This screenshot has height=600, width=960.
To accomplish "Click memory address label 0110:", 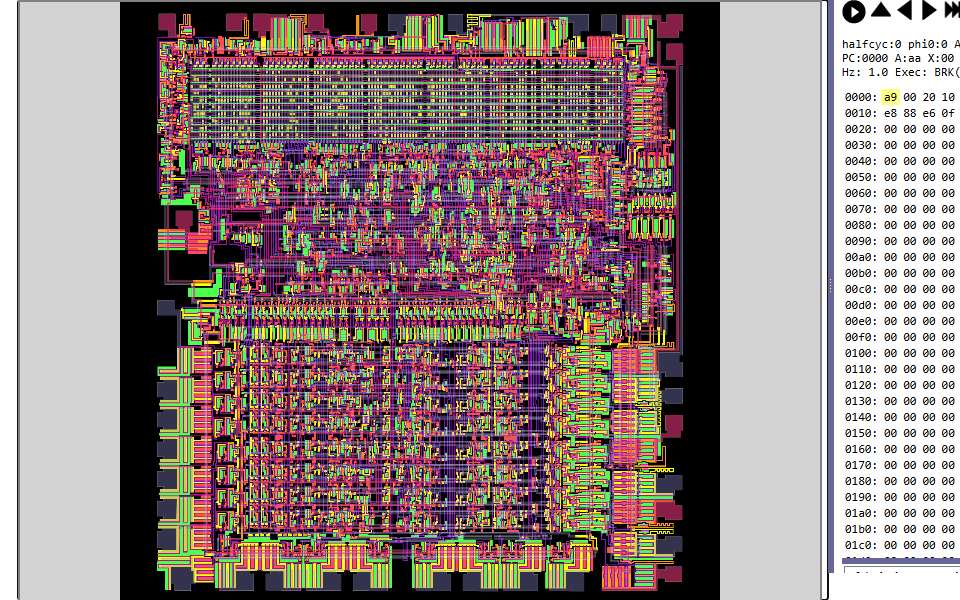I will tap(861, 369).
